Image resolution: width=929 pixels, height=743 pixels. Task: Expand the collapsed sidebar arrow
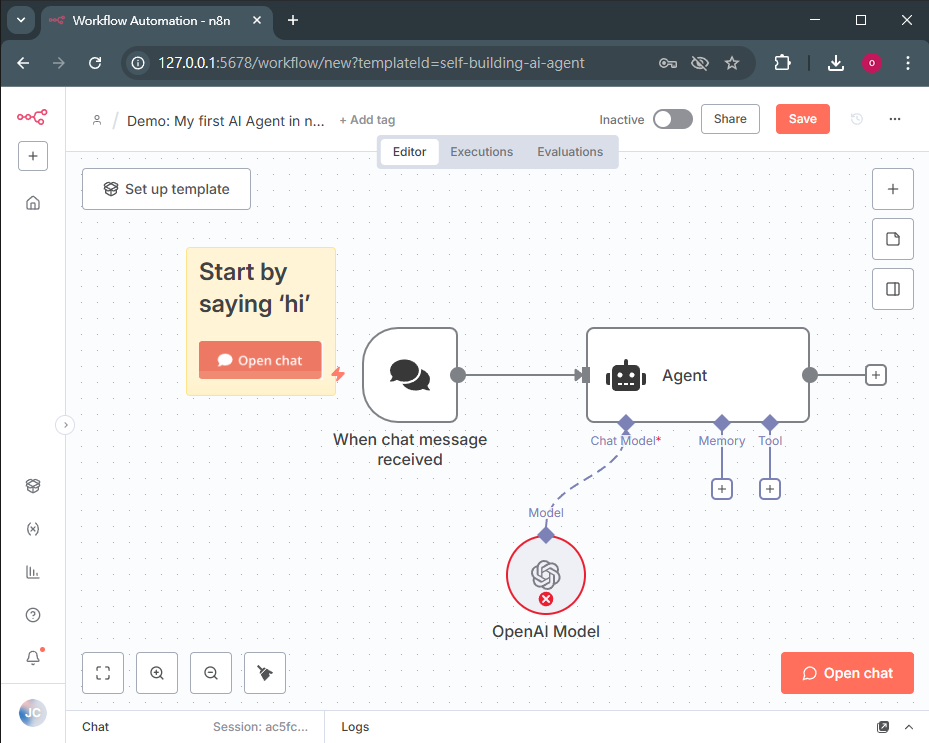[x=65, y=425]
